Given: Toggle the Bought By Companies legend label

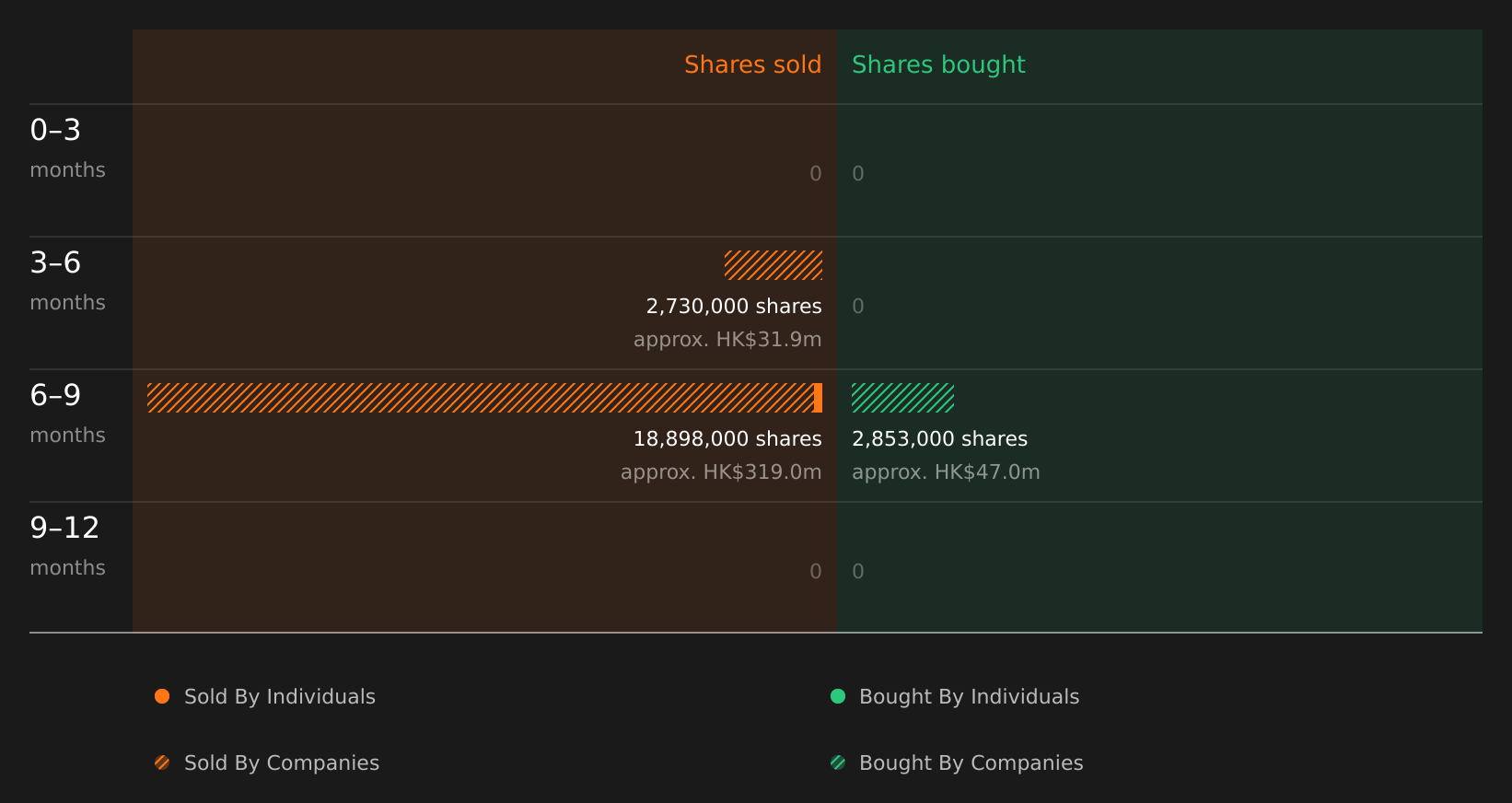Looking at the screenshot, I should pos(971,762).
